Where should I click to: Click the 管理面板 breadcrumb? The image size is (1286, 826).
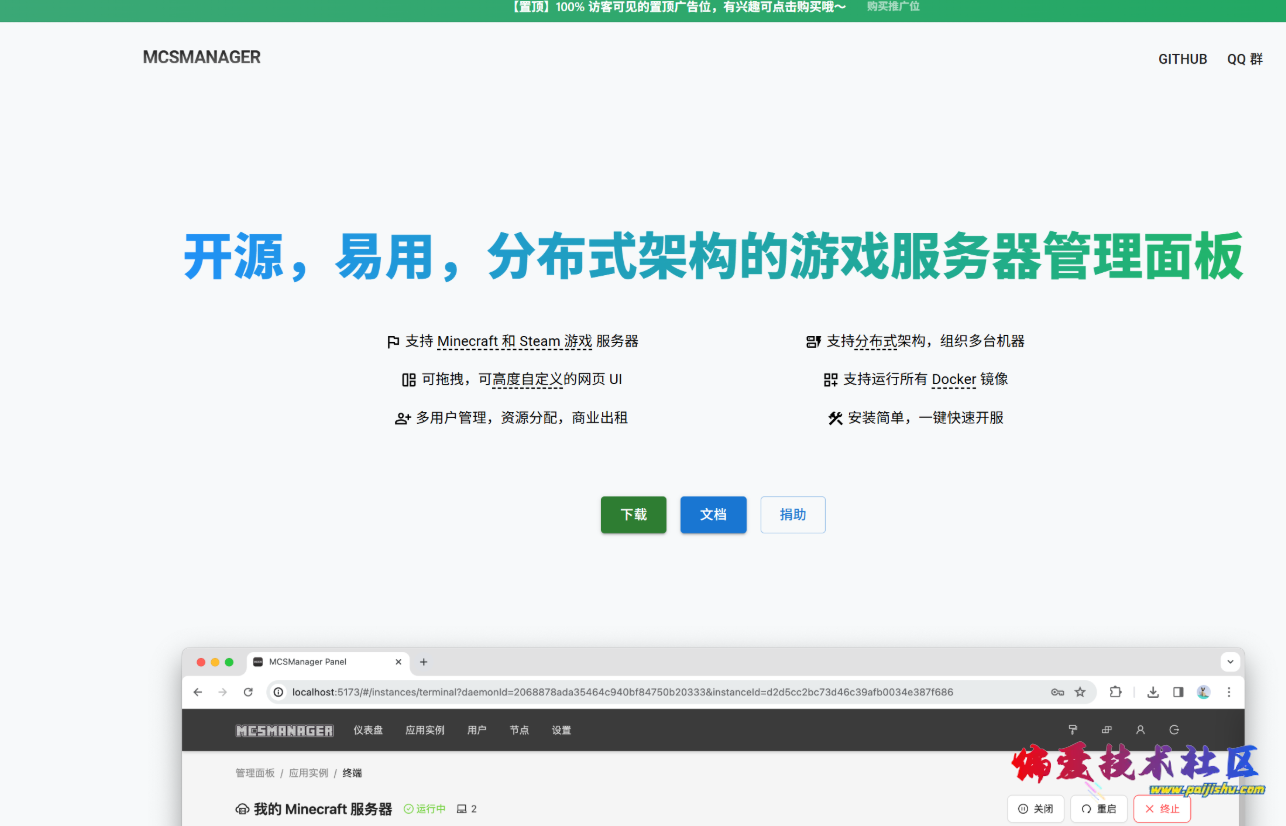pyautogui.click(x=255, y=773)
